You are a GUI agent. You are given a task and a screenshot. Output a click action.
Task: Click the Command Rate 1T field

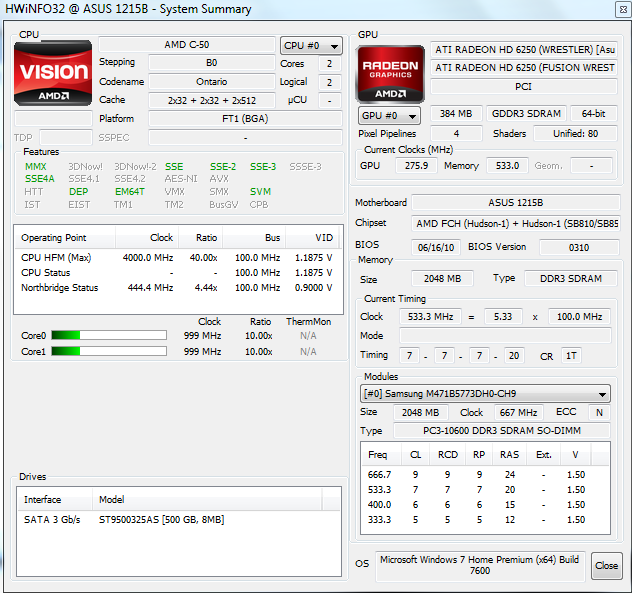[x=571, y=356]
